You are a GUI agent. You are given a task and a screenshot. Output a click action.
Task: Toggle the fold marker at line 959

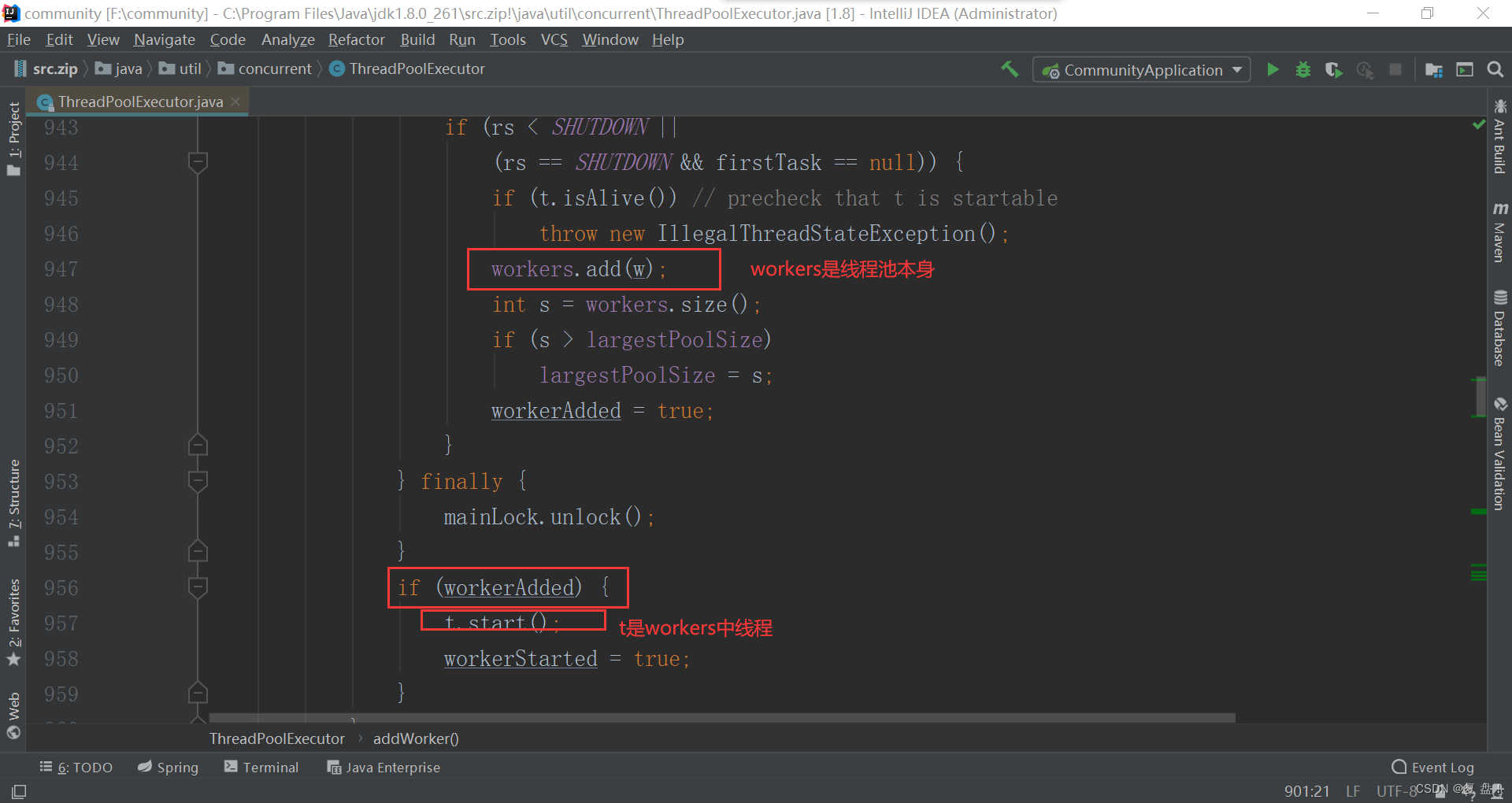tap(198, 694)
